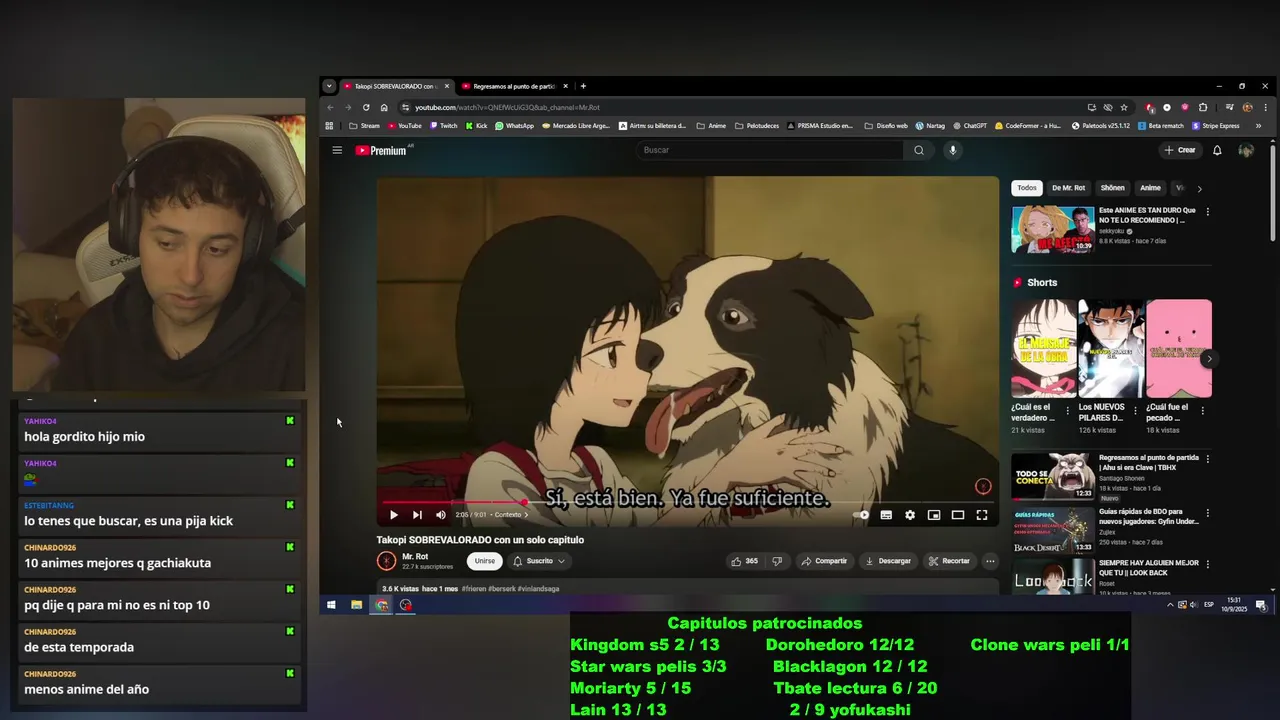
Task: Open Mr. Rot channel name link
Action: tap(415, 556)
